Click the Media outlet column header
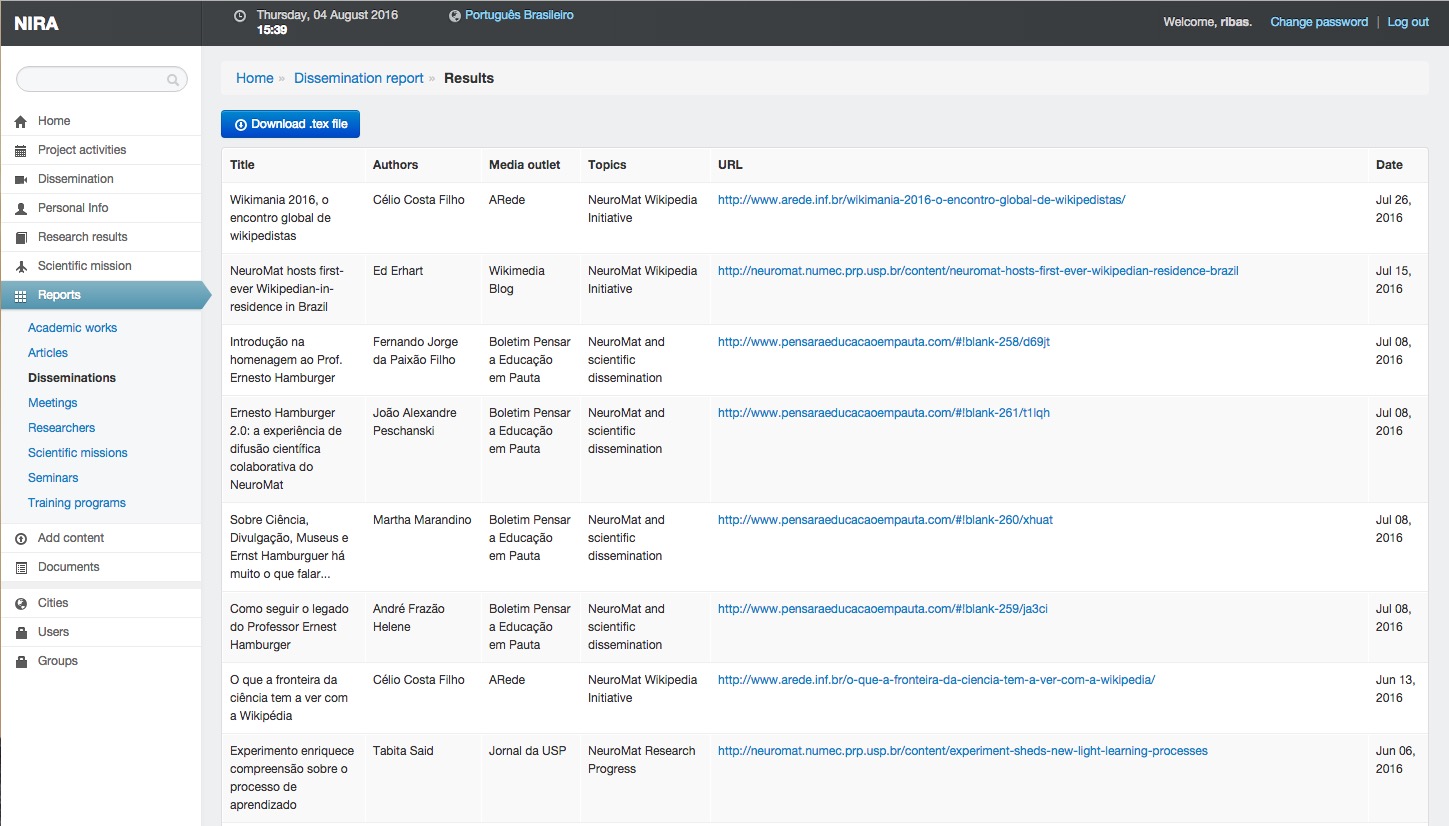Viewport: 1449px width, 826px height. click(x=525, y=165)
